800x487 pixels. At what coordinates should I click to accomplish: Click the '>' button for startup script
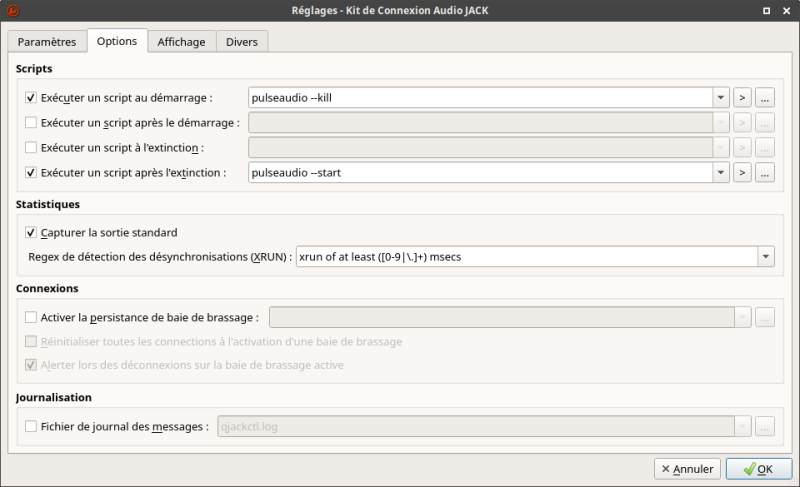pyautogui.click(x=742, y=97)
